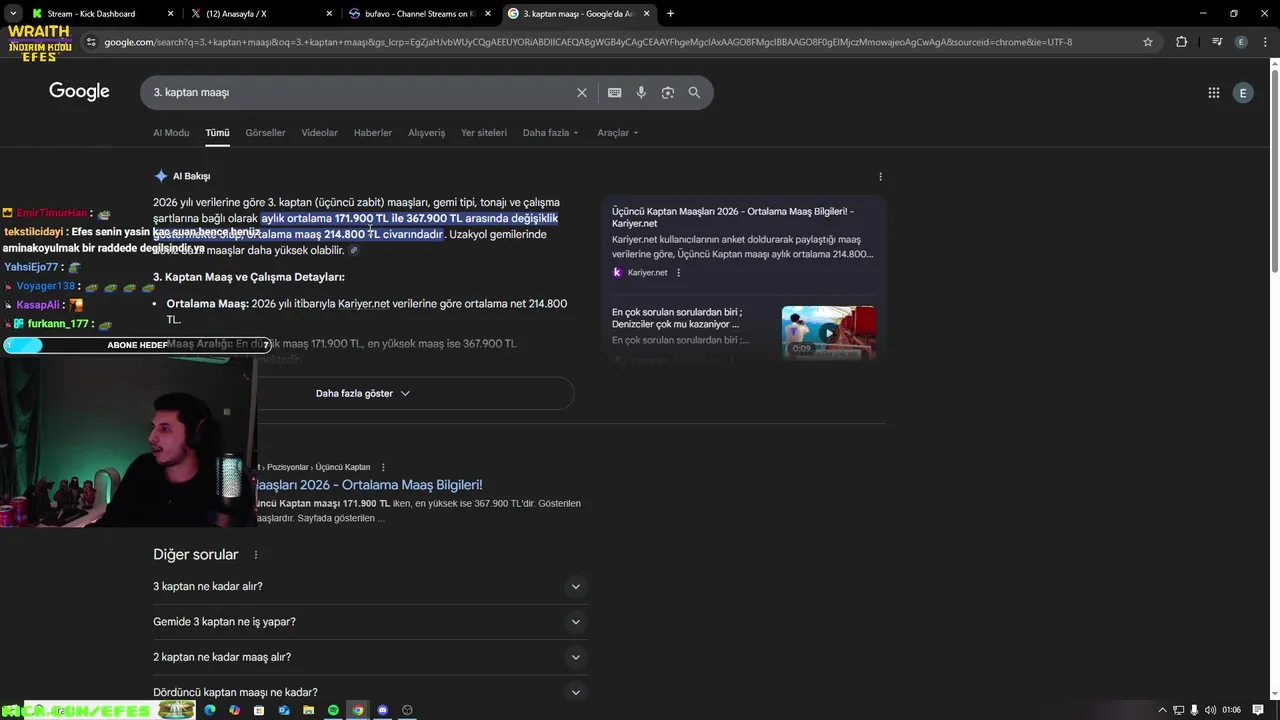The image size is (1280, 720).
Task: Open the Chrome extensions menu
Action: [1182, 42]
